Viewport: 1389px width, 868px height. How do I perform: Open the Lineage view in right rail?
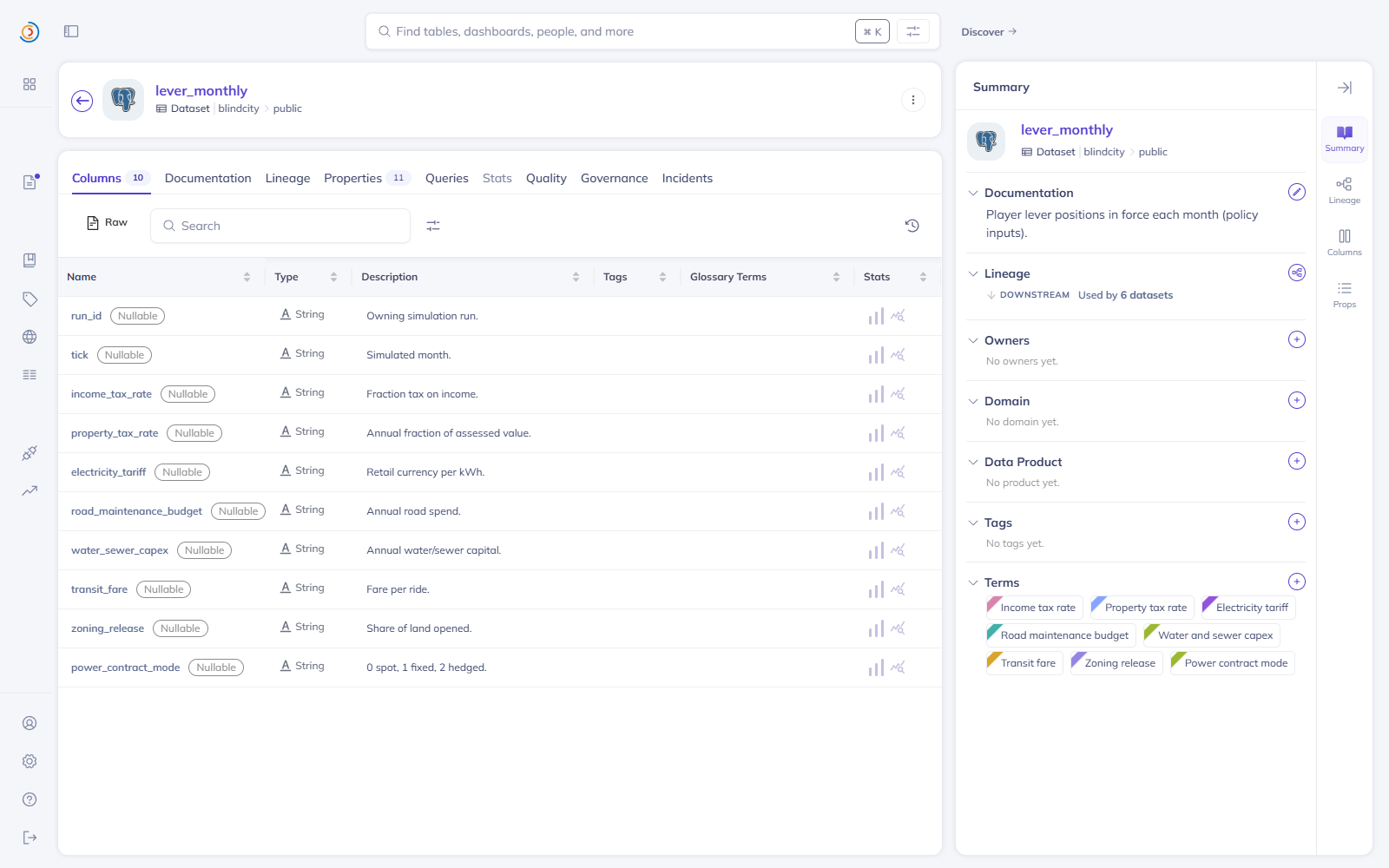tap(1345, 191)
